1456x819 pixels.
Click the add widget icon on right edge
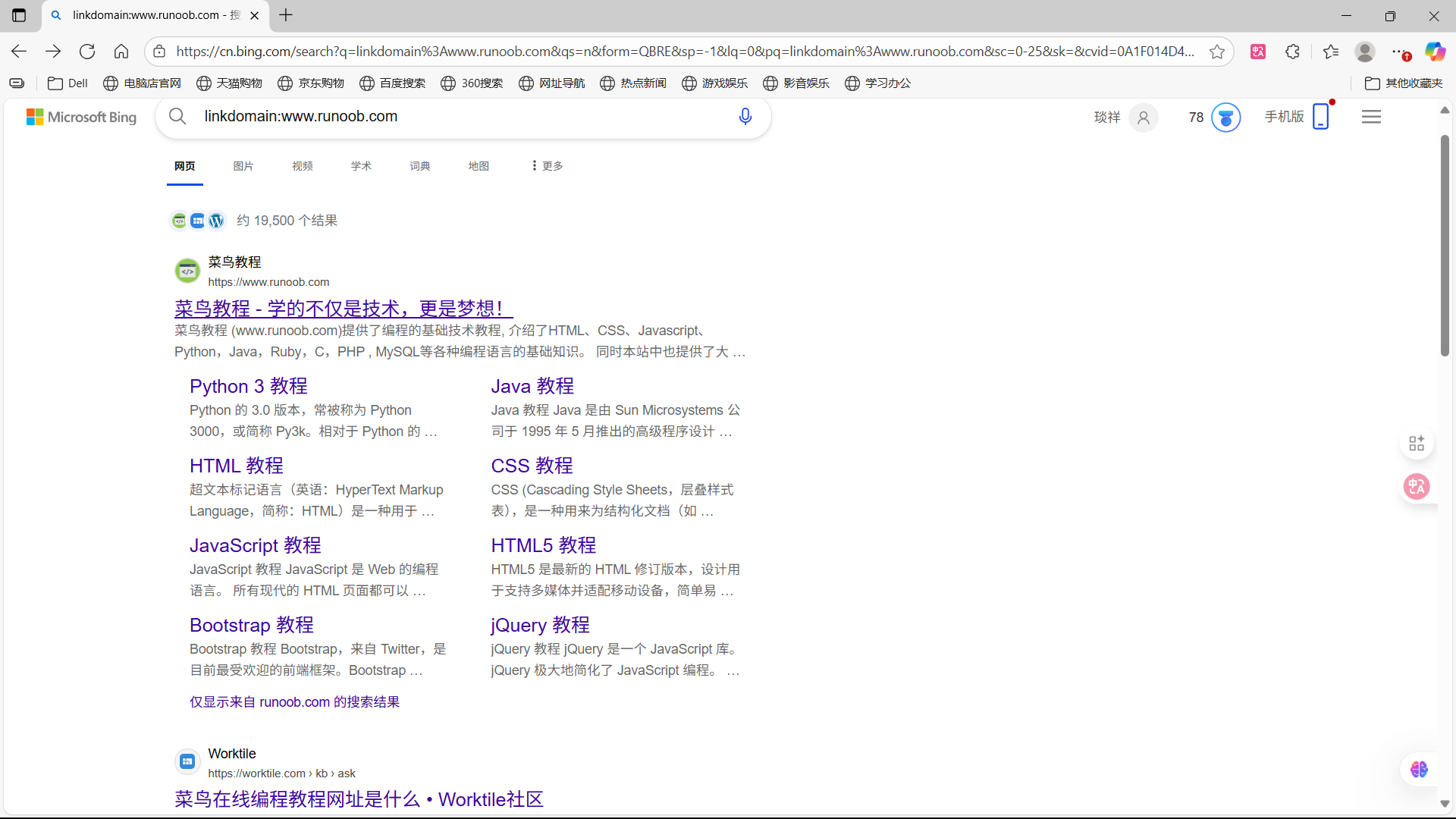click(1416, 443)
